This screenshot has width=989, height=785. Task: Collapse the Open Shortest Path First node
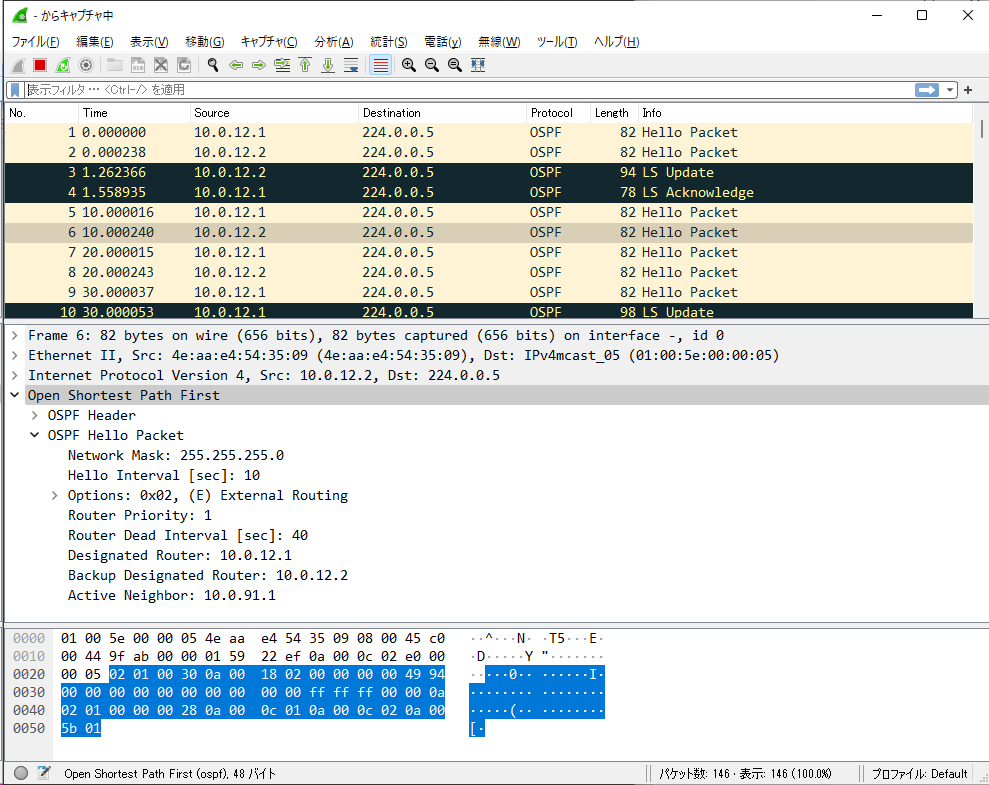click(x=15, y=395)
